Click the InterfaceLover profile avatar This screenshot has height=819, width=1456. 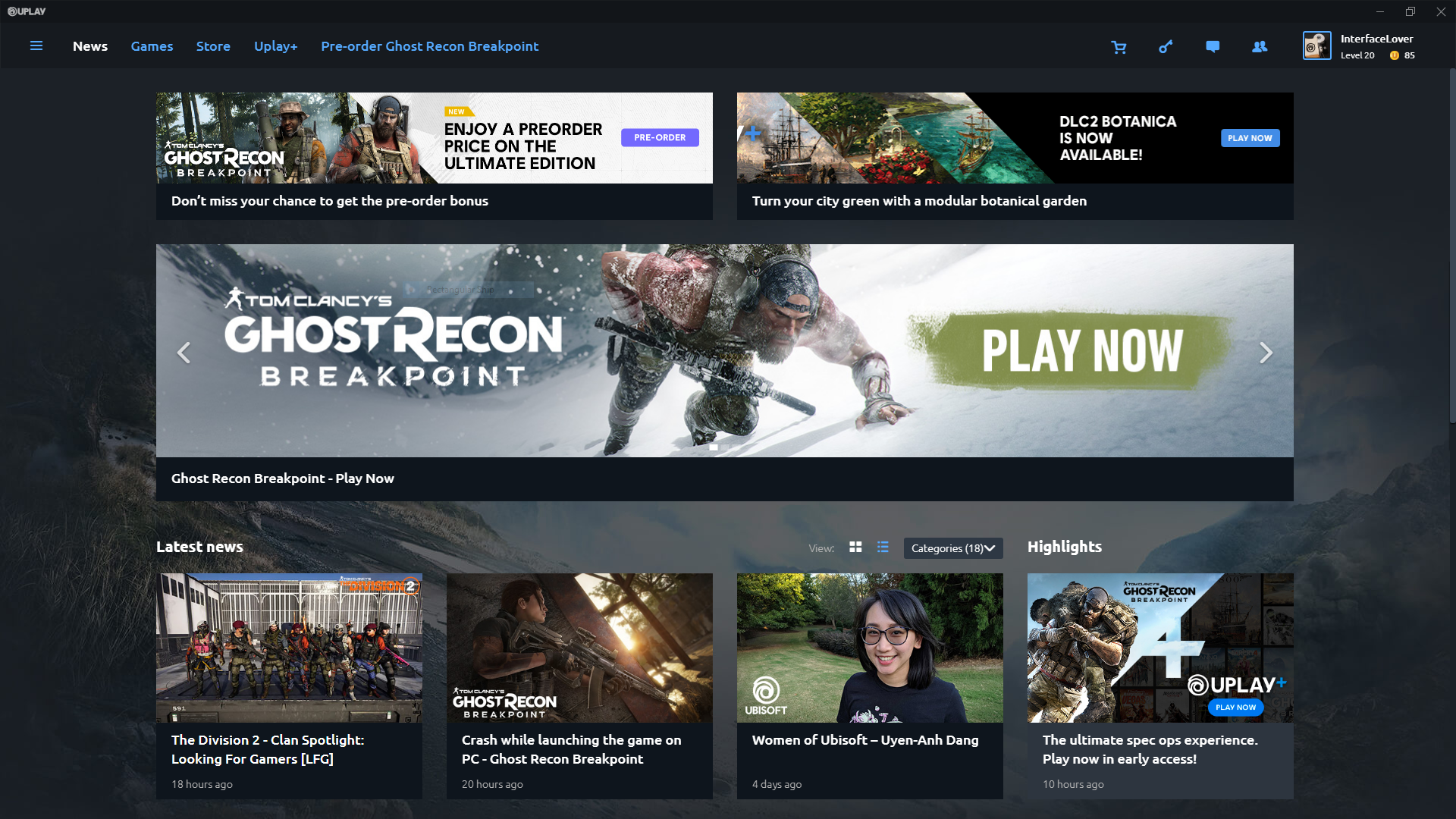tap(1316, 45)
